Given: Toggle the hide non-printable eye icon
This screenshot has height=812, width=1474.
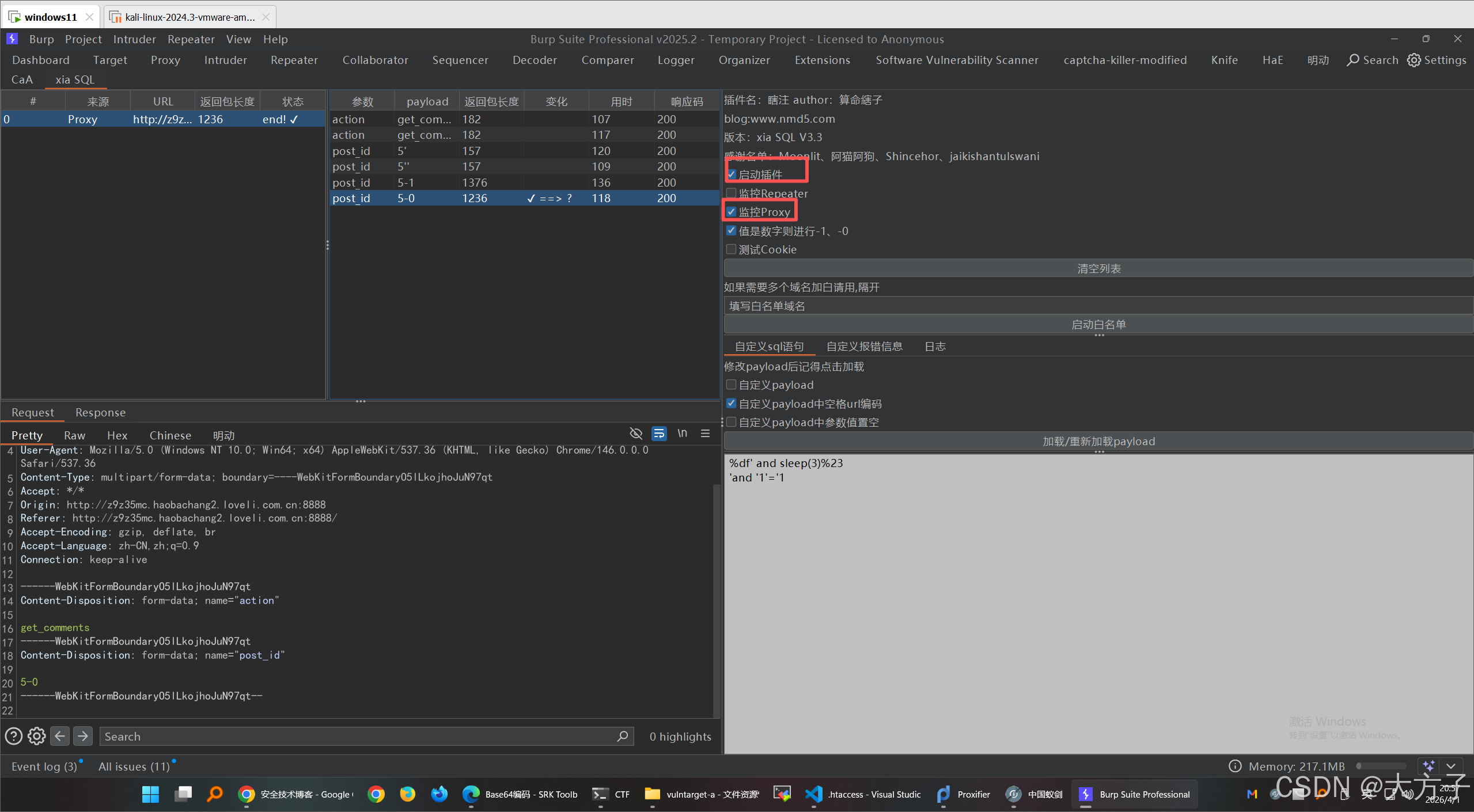Looking at the screenshot, I should pos(636,434).
